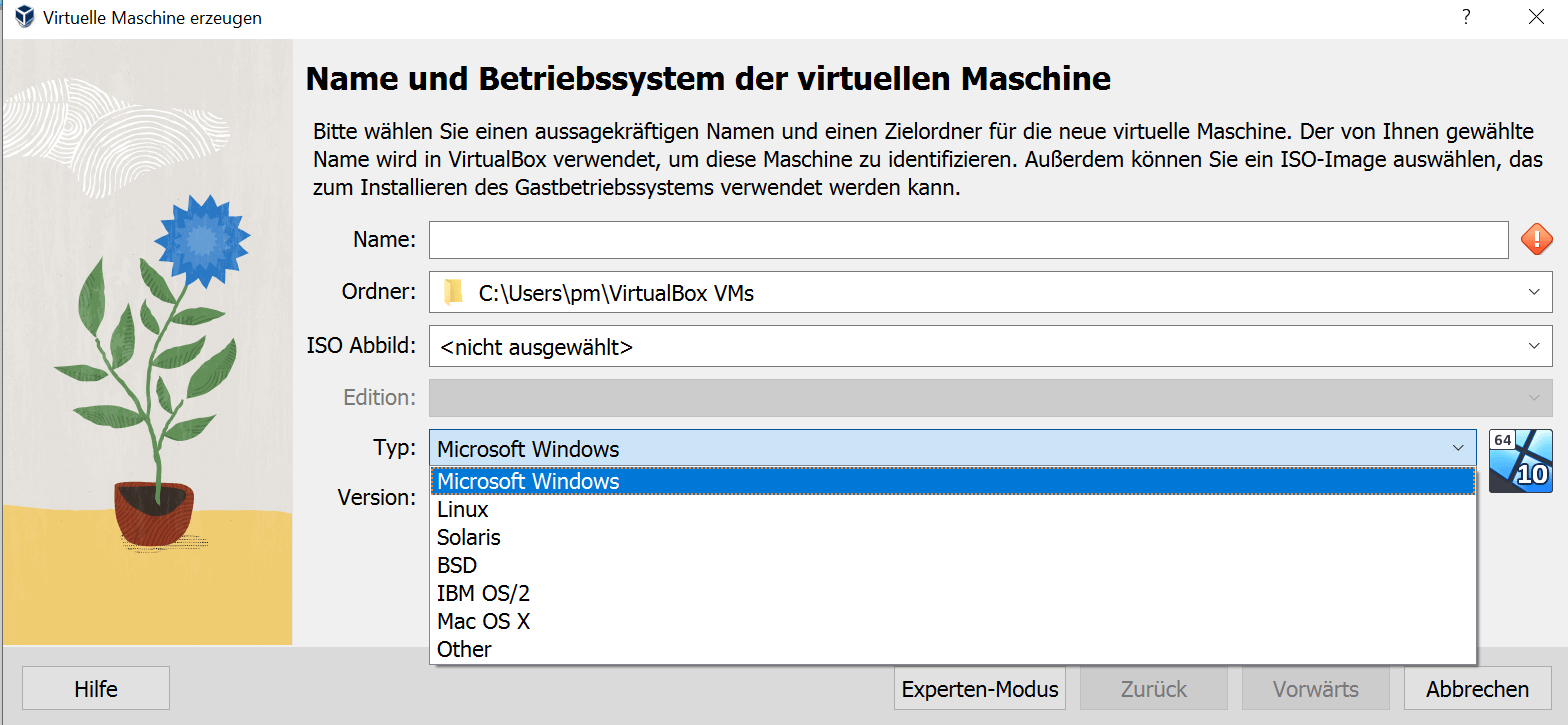The width and height of the screenshot is (1568, 725).
Task: Select BSD in the type list
Action: [953, 565]
